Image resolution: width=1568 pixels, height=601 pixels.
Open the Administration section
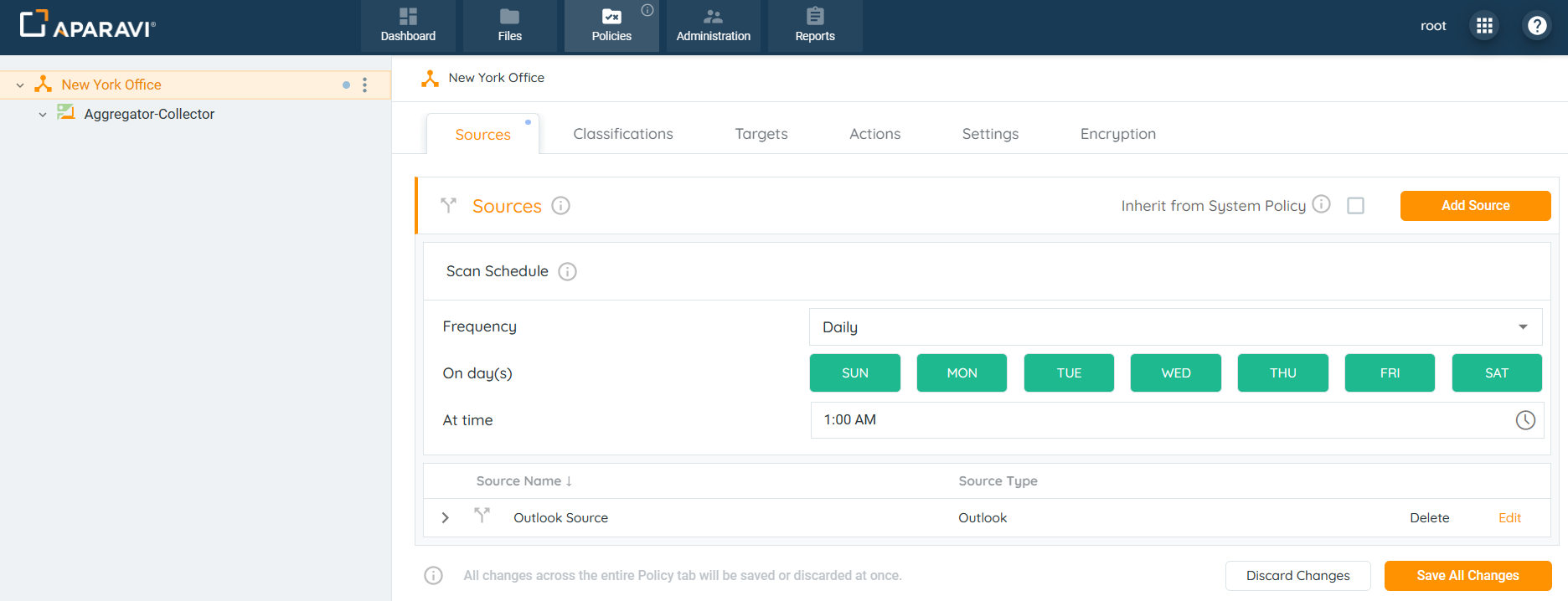[713, 26]
